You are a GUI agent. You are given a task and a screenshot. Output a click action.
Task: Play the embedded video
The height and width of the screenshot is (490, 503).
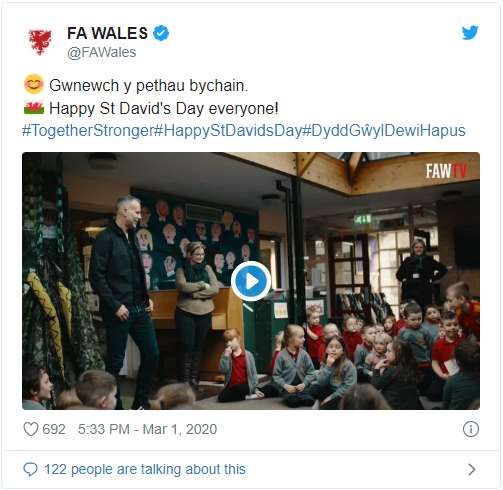pyautogui.click(x=251, y=281)
